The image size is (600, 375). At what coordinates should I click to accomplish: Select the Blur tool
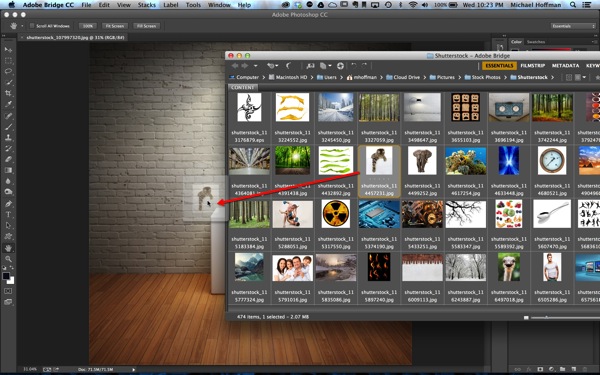tap(8, 181)
